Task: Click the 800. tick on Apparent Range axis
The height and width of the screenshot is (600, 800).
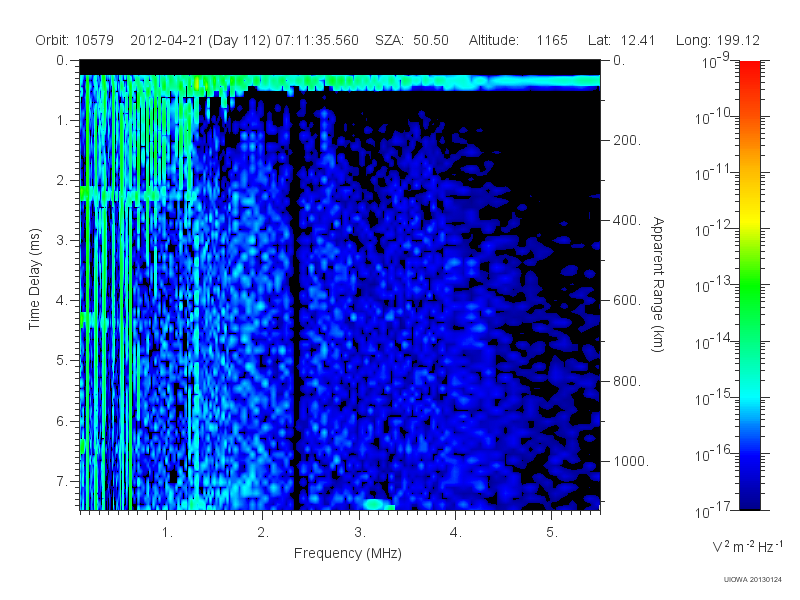Action: point(627,381)
